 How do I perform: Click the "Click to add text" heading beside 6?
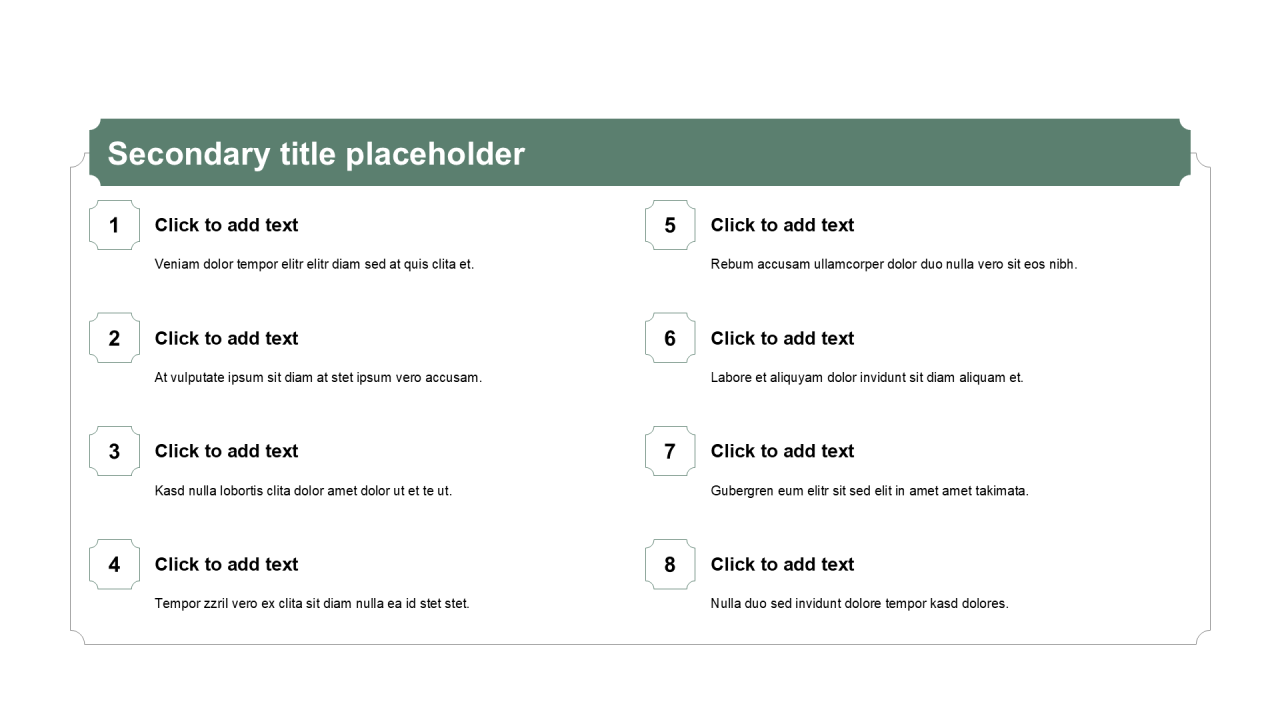(783, 338)
